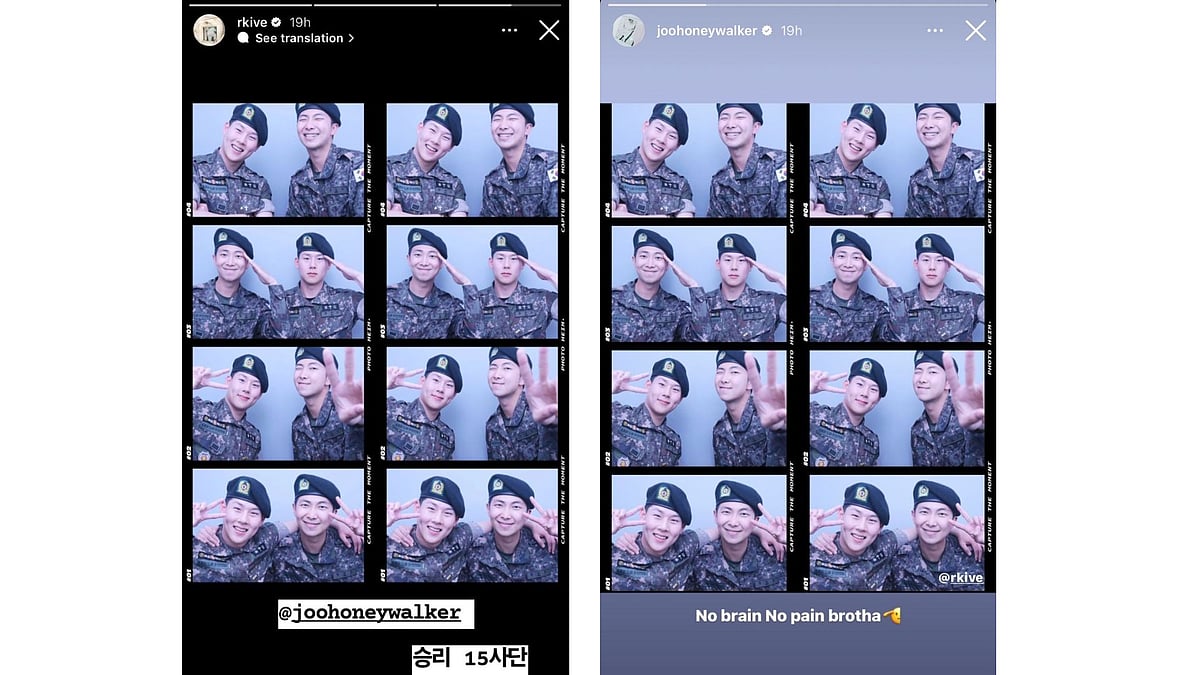Tap the 승리 15사단 text sticker
Image resolution: width=1200 pixels, height=675 pixels.
[470, 658]
